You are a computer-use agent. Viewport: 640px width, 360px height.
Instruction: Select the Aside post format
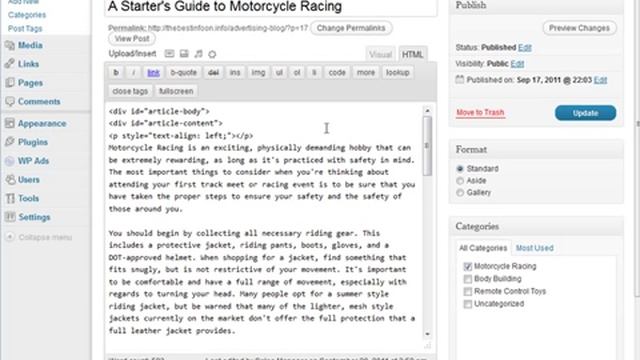coord(460,180)
